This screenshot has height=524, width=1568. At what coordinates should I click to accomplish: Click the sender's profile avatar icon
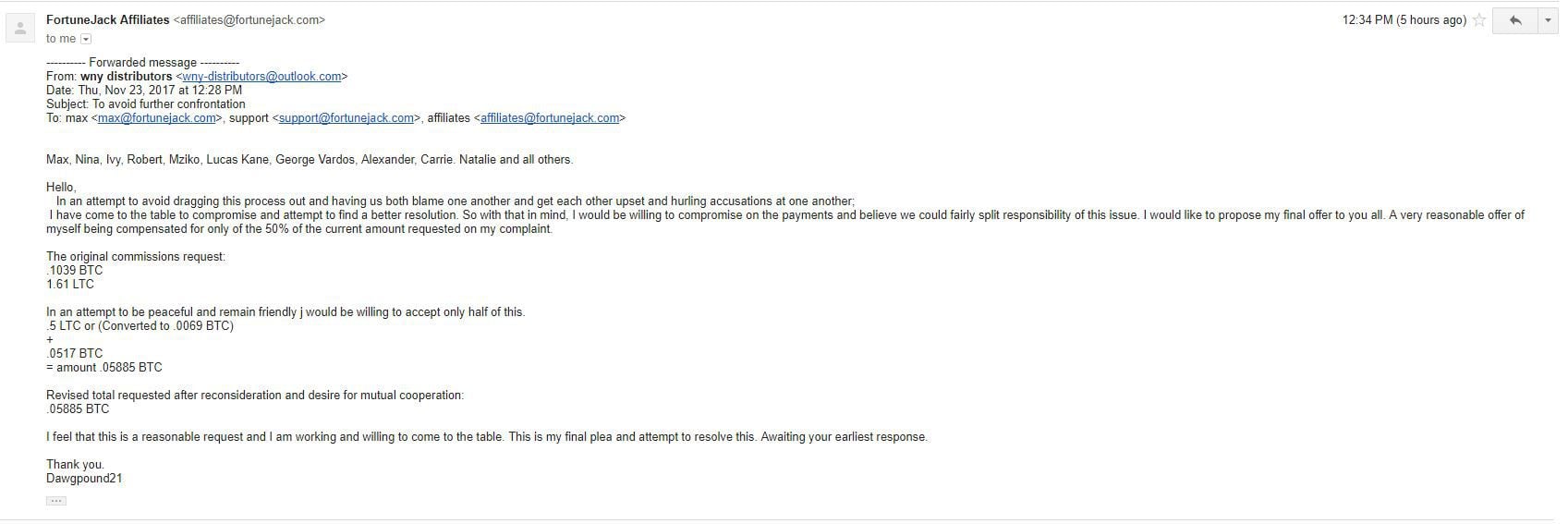click(20, 28)
